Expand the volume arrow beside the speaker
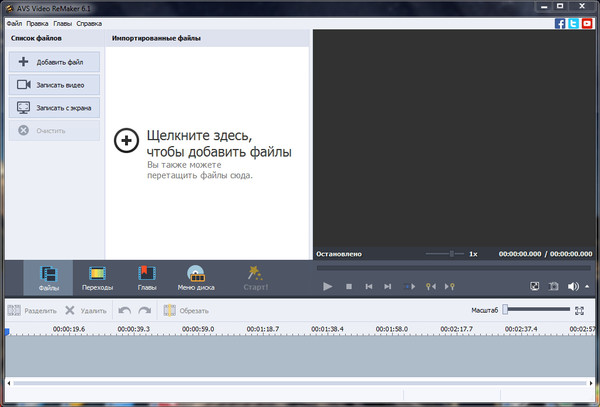Viewport: 600px width, 407px height. (587, 287)
